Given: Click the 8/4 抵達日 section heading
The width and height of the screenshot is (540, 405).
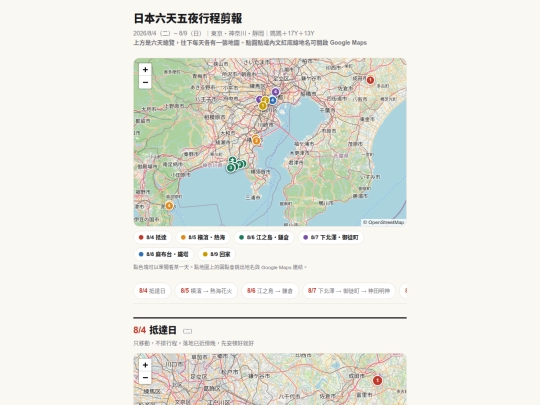Looking at the screenshot, I should 155,330.
